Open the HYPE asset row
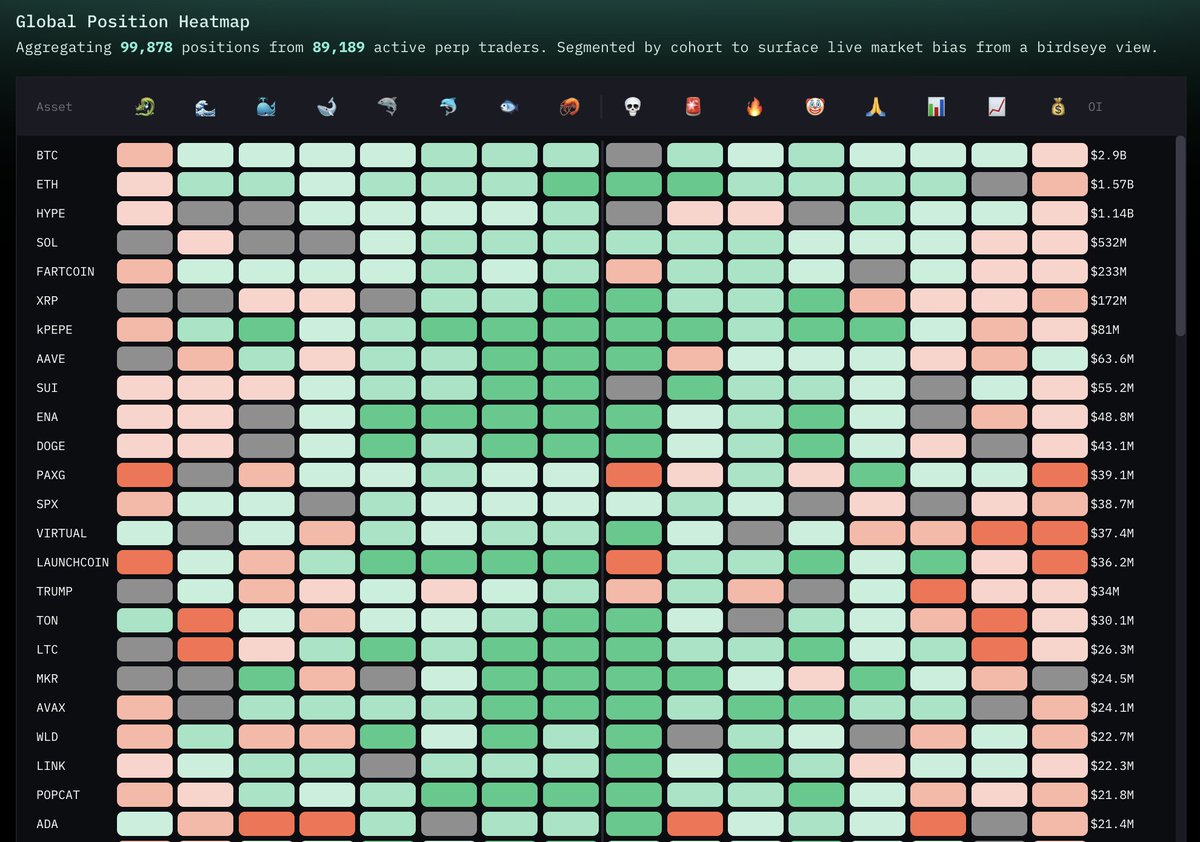The height and width of the screenshot is (842, 1200). (51, 214)
